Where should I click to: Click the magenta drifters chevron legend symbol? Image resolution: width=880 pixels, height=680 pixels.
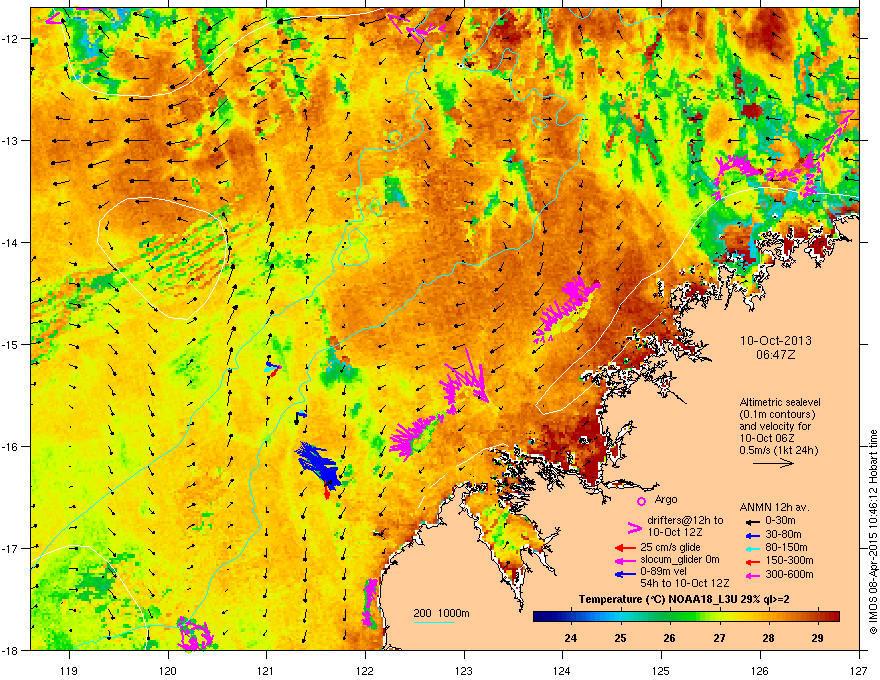(x=634, y=527)
